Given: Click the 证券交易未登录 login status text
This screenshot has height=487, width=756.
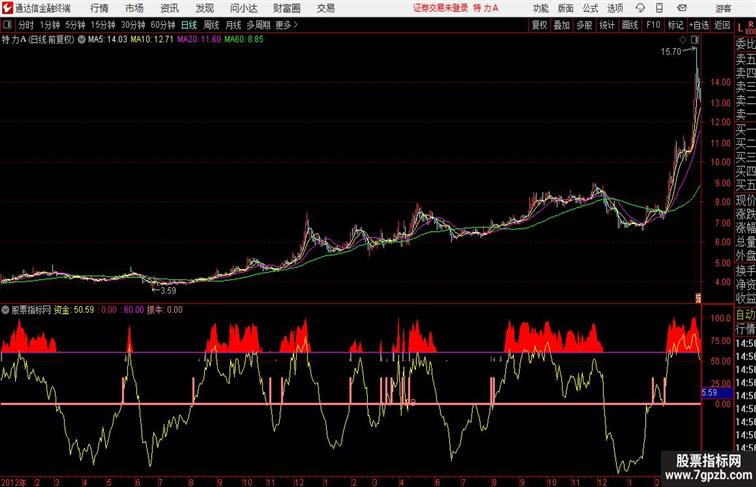Looking at the screenshot, I should pos(441,8).
